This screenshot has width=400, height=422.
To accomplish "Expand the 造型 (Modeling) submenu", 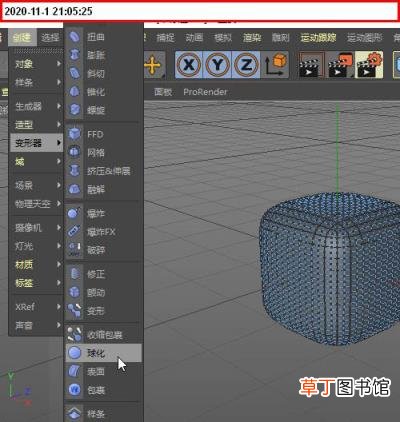I will tap(37, 125).
